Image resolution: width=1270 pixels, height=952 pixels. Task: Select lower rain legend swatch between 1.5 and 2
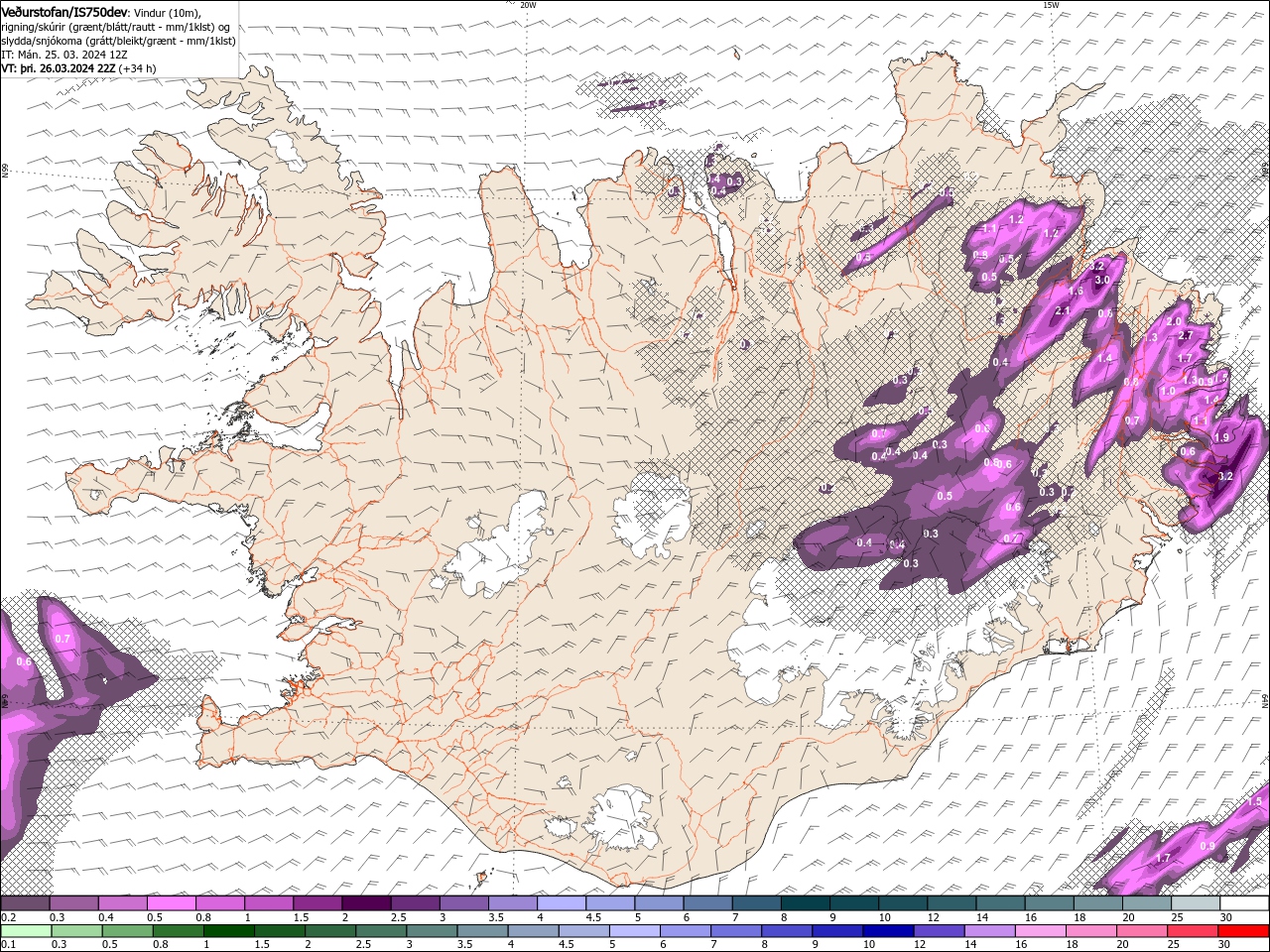tap(280, 931)
